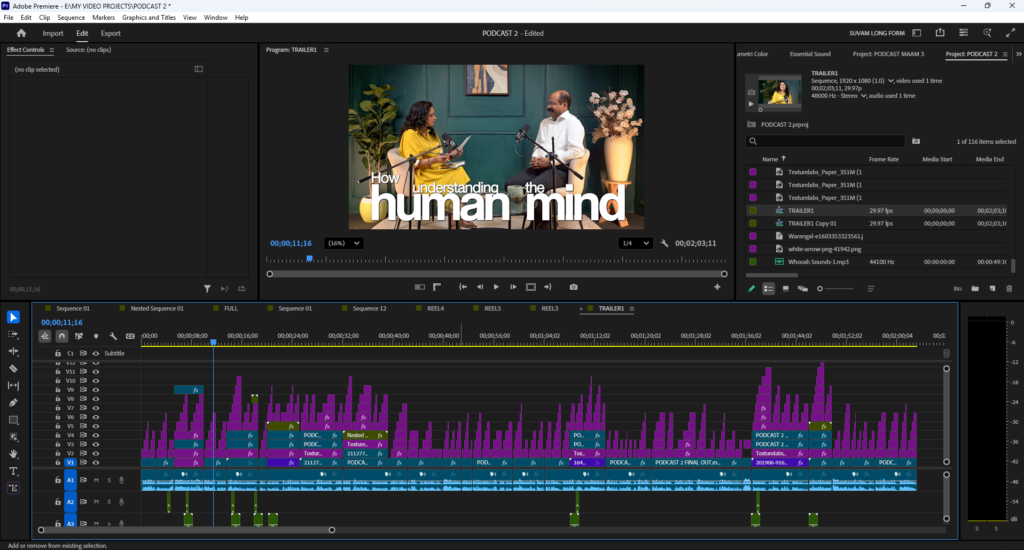Click the Home icon
1024x550 pixels.
22,33
